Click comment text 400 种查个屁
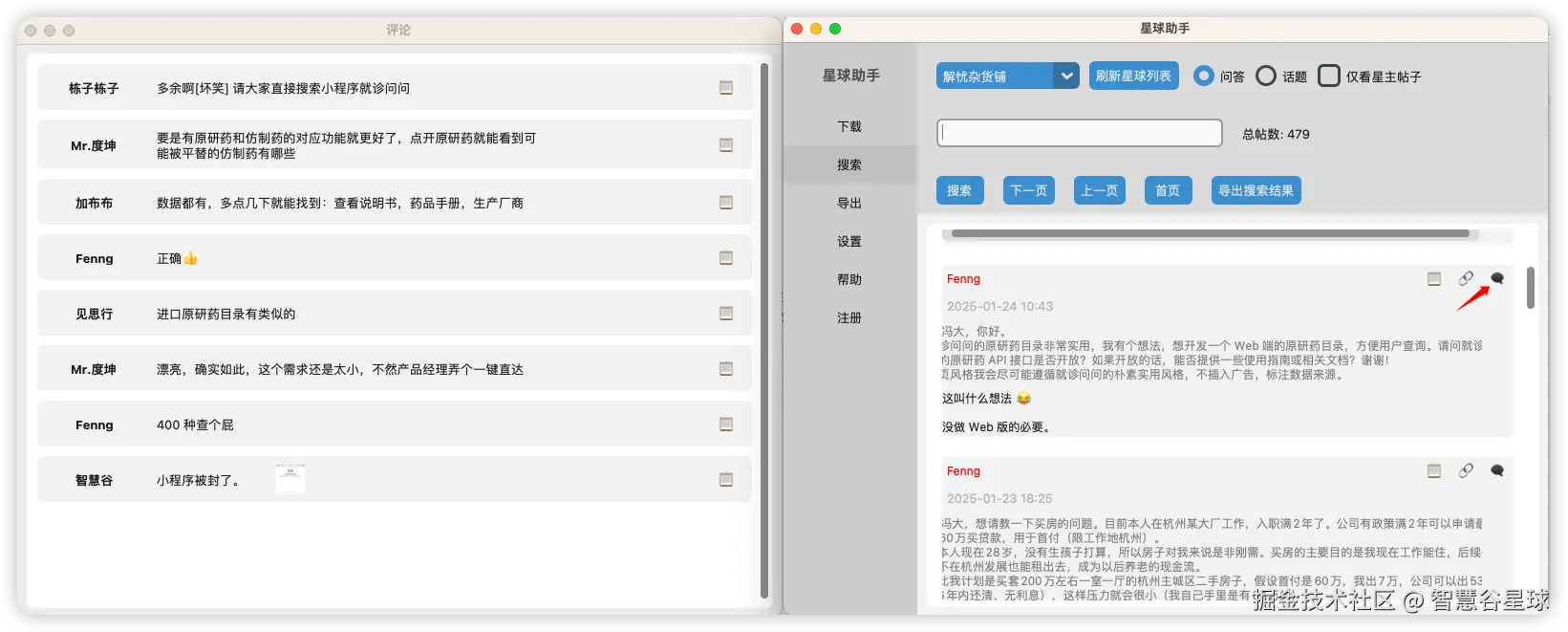 coord(195,425)
